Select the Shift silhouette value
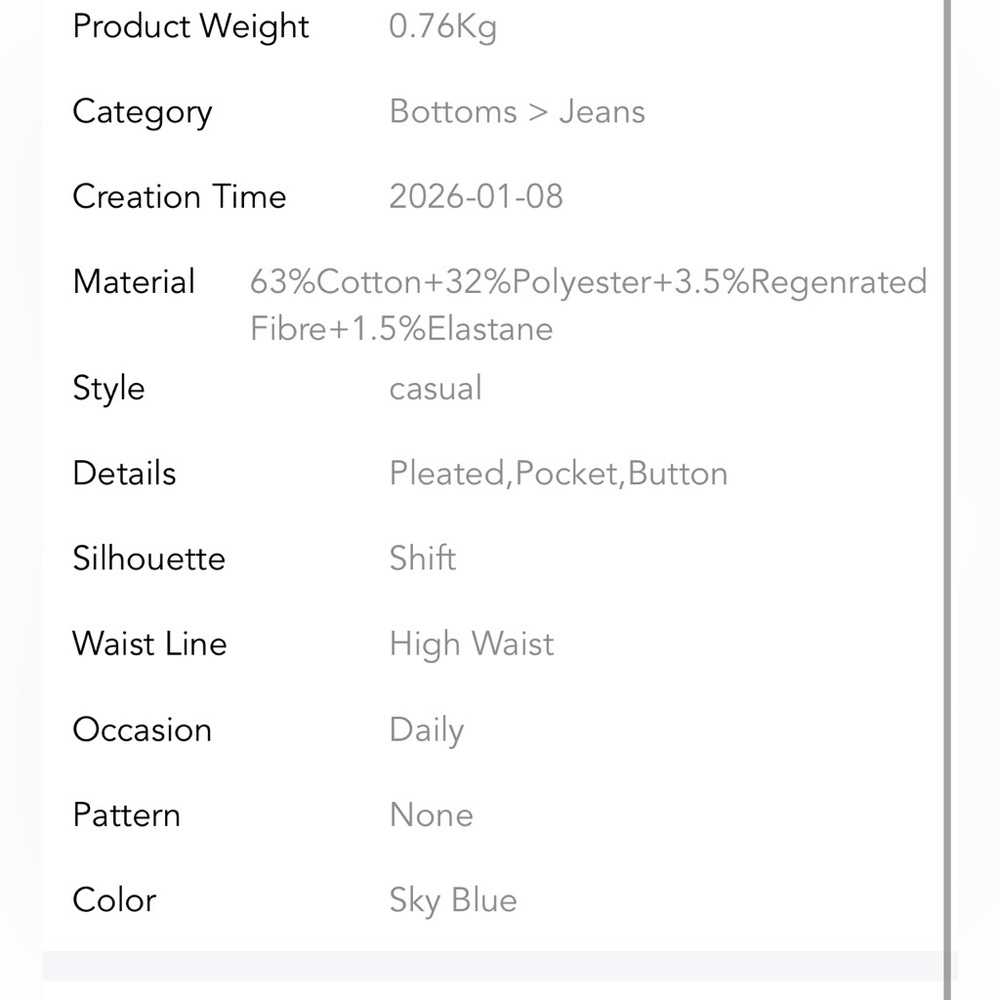This screenshot has height=1000, width=1000. pyautogui.click(x=422, y=558)
